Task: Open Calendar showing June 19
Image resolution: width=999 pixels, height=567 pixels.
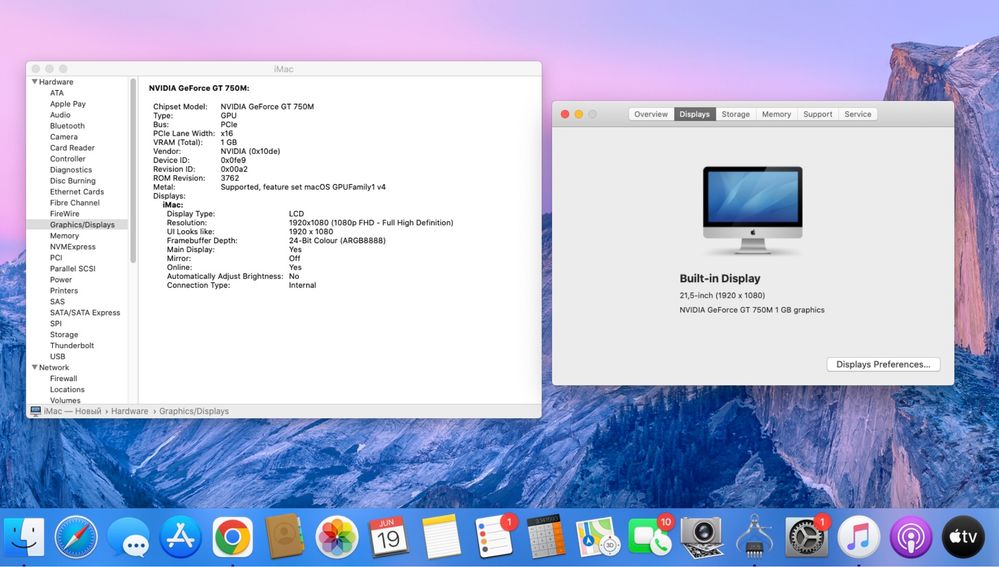Action: 388,537
